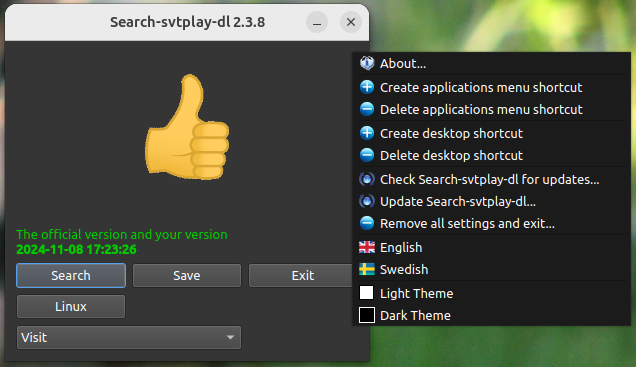This screenshot has height=367, width=636.
Task: Click the update icon beside Check for updates
Action: [367, 179]
